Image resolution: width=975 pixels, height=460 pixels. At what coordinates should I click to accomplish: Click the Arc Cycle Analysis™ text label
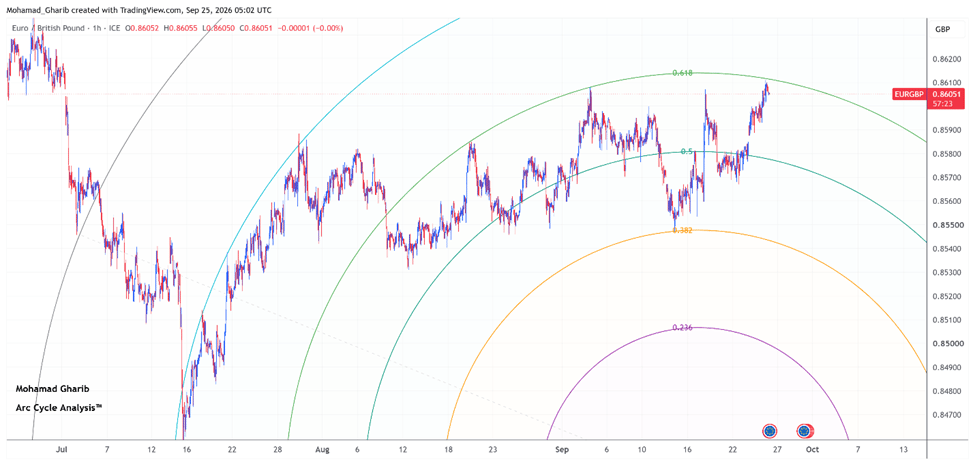click(x=58, y=408)
